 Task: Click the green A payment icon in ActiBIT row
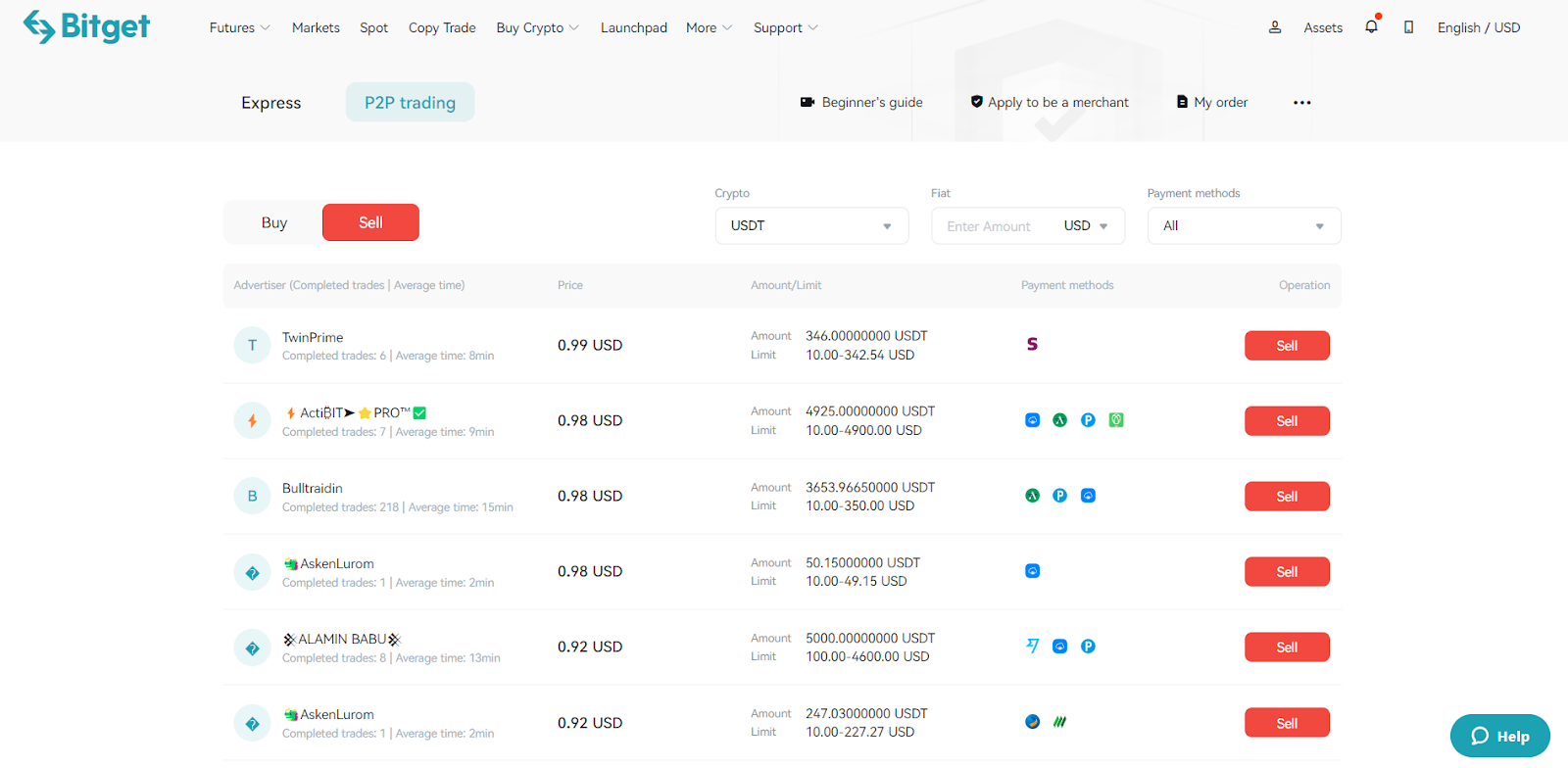pos(1059,420)
